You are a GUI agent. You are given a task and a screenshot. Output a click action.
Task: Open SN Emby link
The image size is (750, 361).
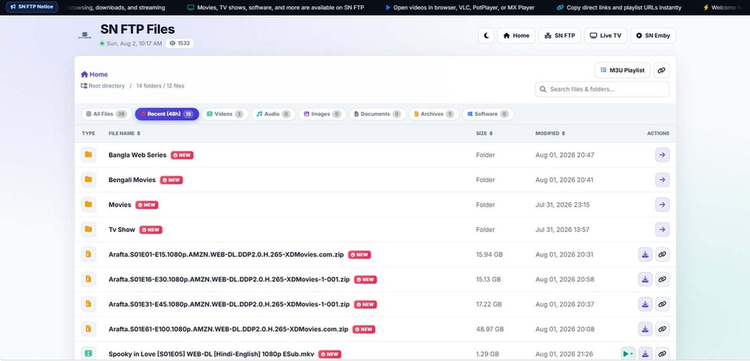click(653, 35)
